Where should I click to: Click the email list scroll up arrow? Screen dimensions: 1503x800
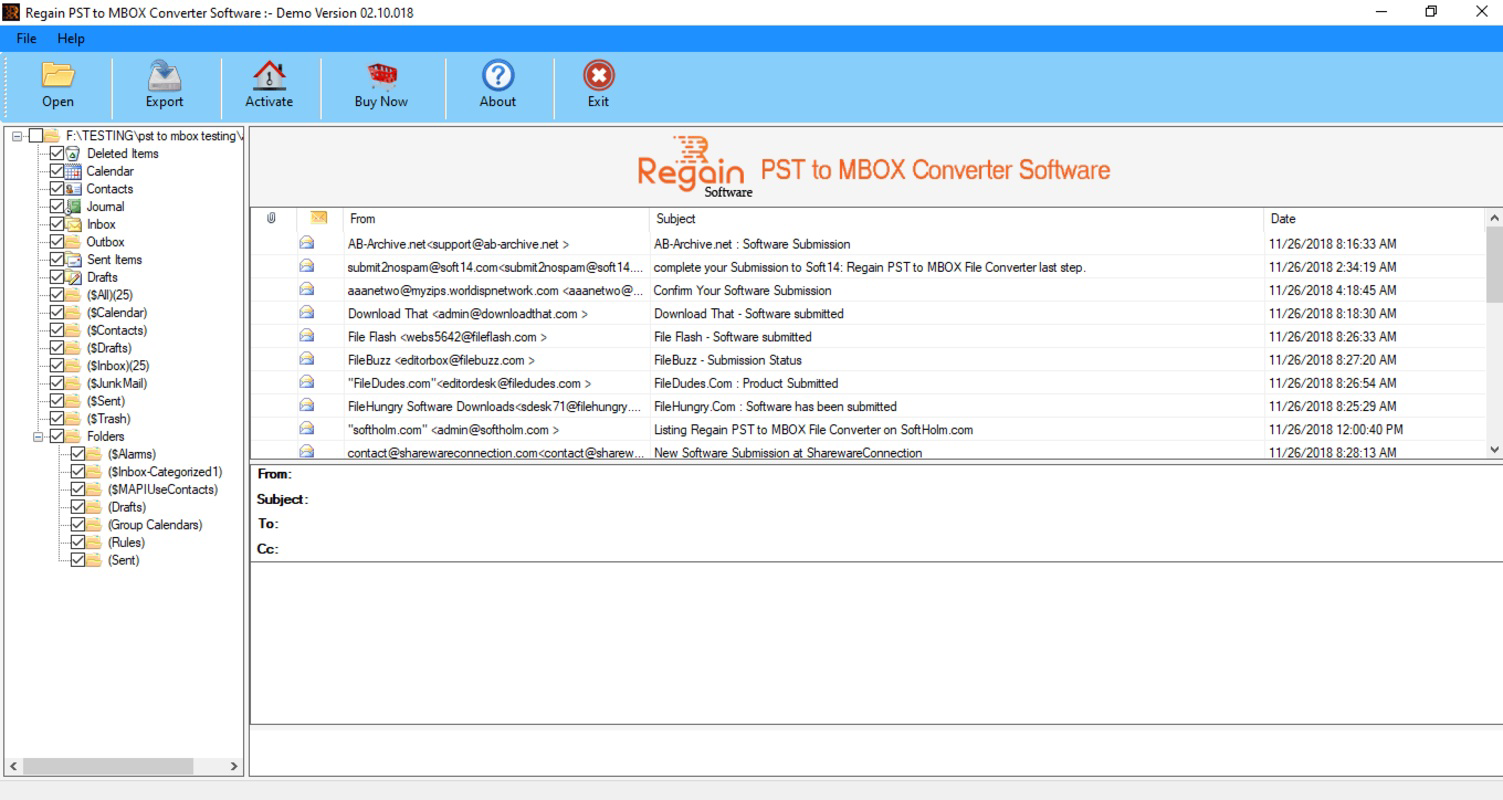[x=1495, y=218]
